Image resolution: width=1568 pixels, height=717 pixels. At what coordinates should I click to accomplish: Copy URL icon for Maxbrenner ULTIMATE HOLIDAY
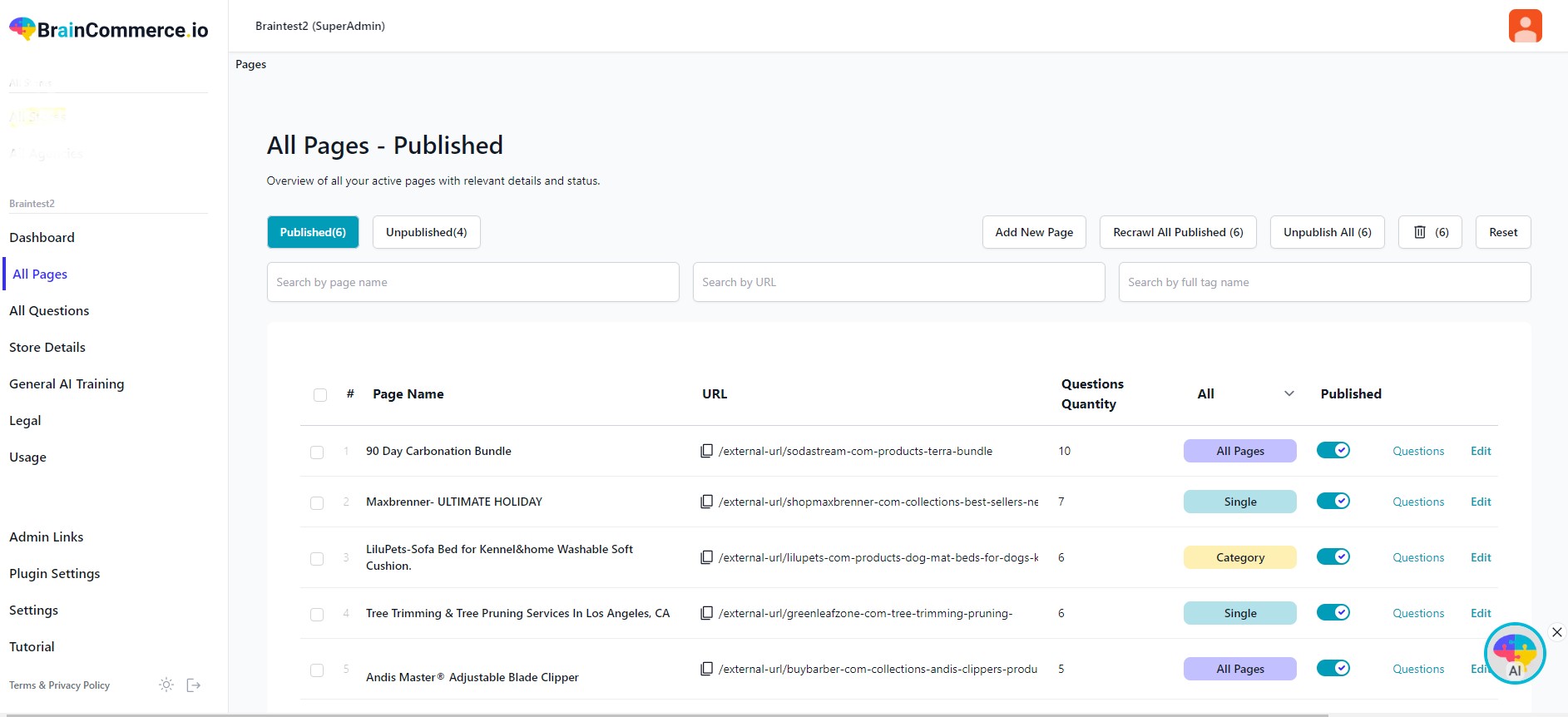pos(706,502)
